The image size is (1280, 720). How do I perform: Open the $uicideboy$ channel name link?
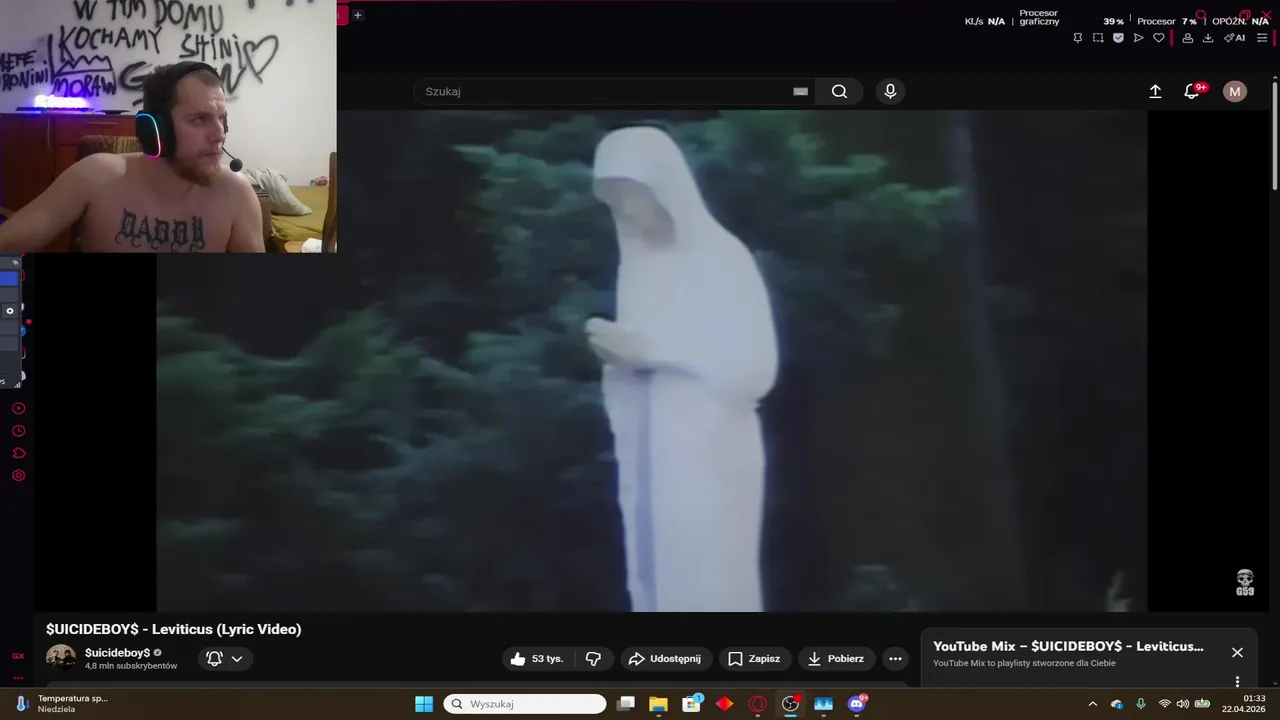point(117,652)
